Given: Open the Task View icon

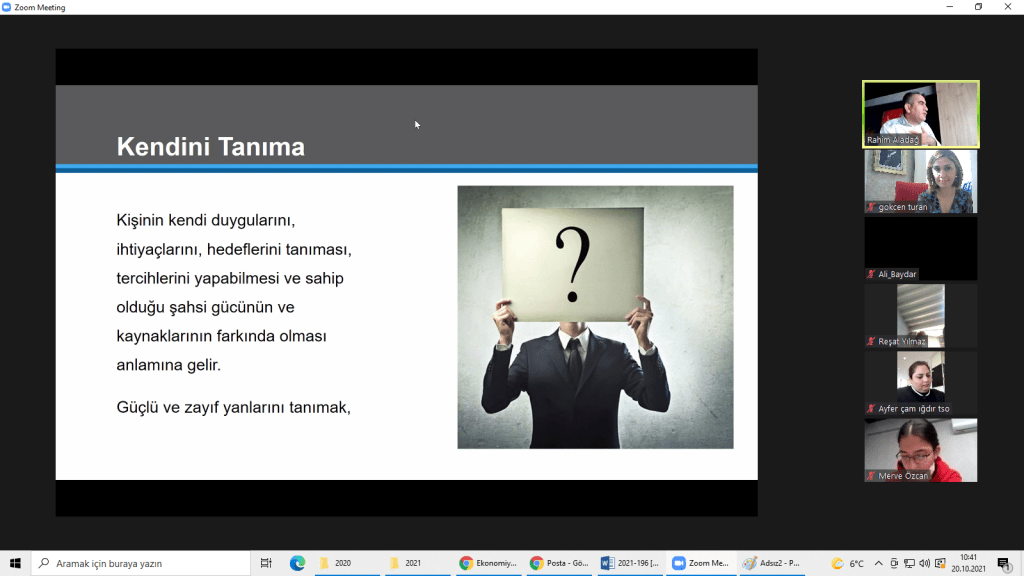Looking at the screenshot, I should pos(266,563).
